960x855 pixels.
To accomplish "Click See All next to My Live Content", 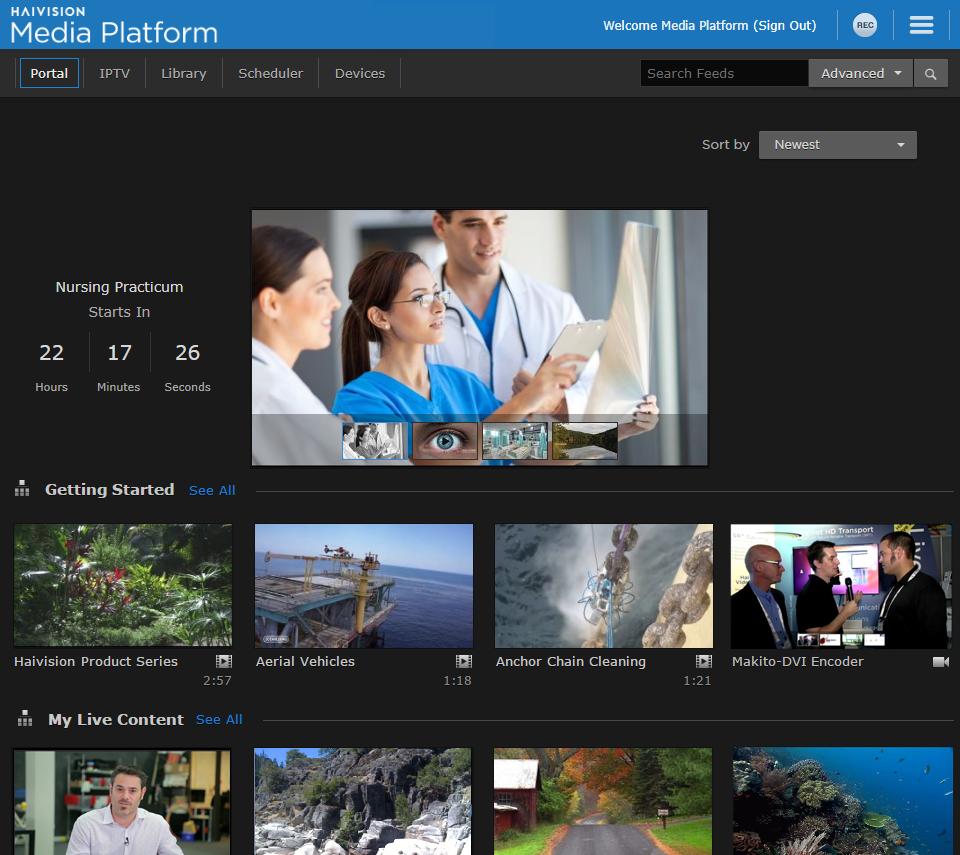I will point(219,720).
